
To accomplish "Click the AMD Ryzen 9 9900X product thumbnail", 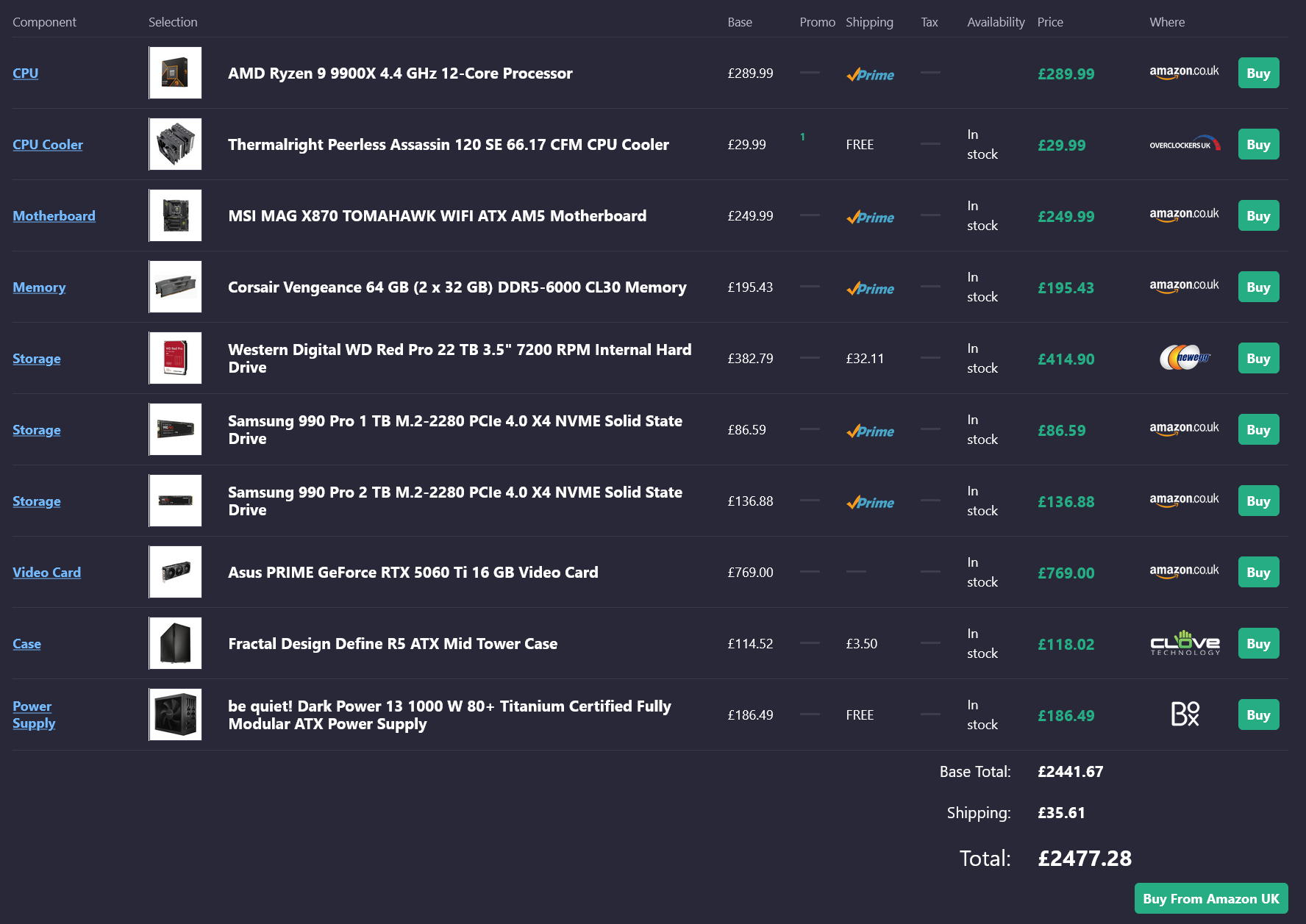I will (x=175, y=73).
